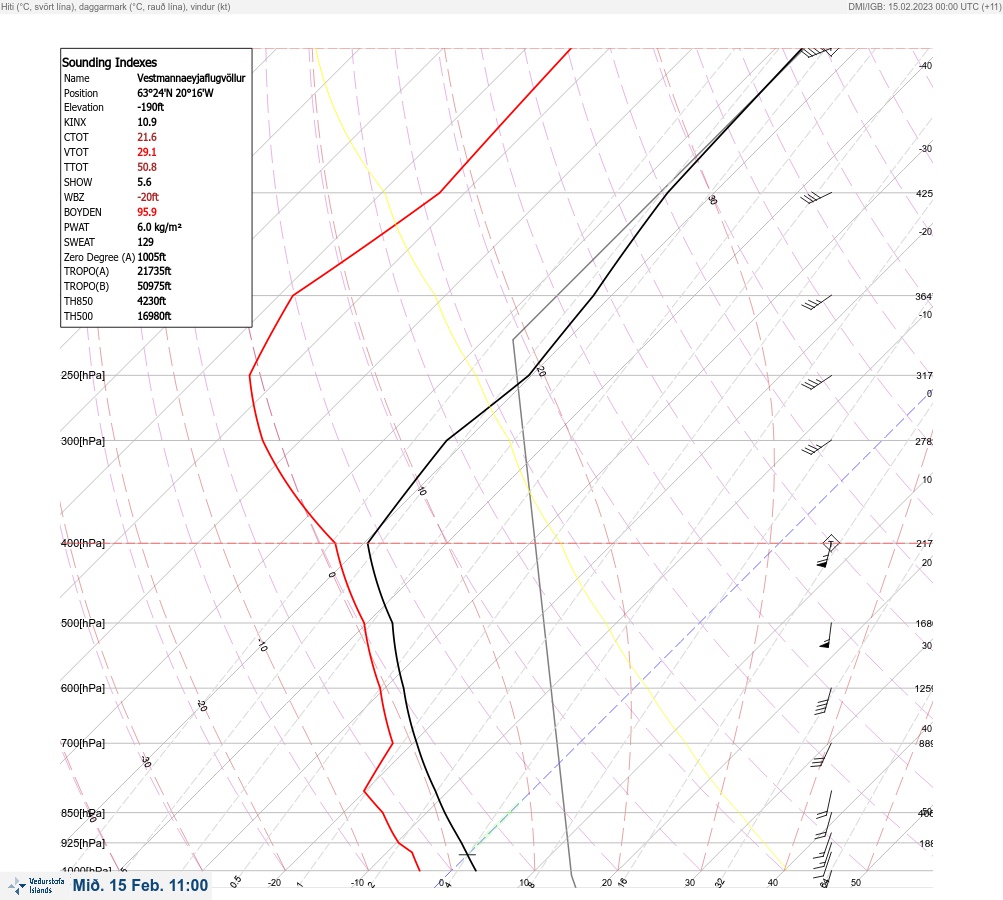Click the Zero Degree (A) value 1005ft
Screen dimensions: 1003x900
[x=152, y=257]
